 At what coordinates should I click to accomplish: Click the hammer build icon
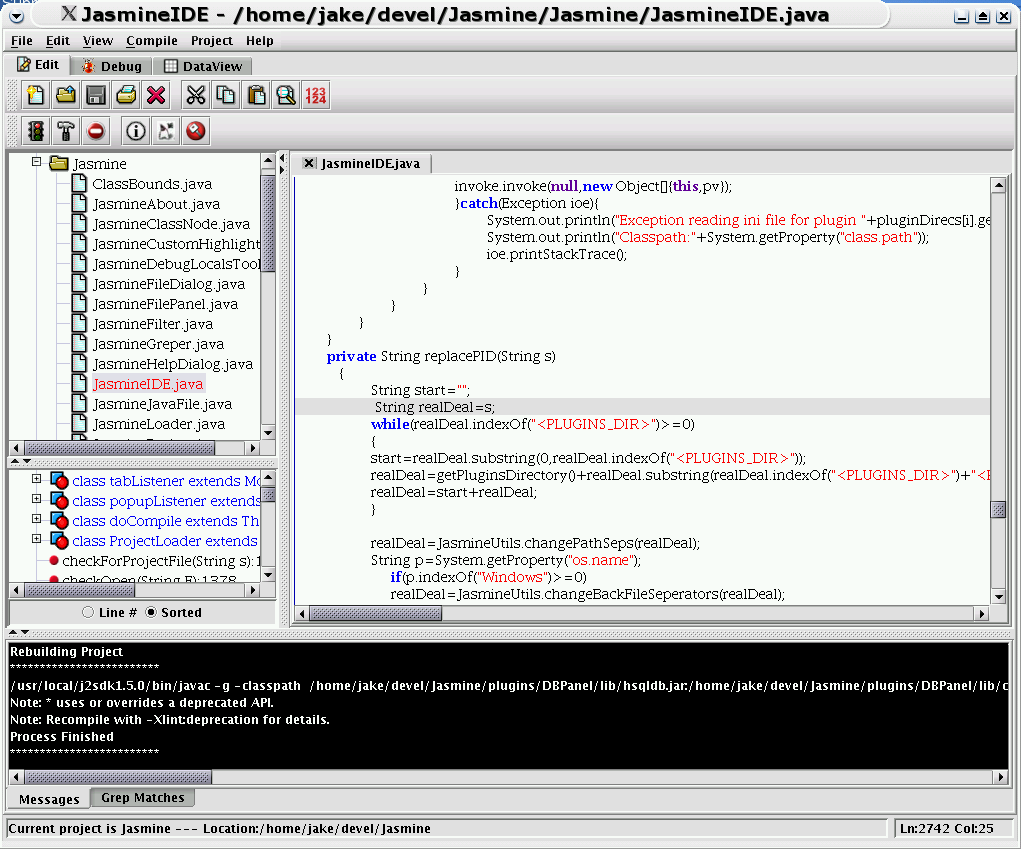pos(66,131)
